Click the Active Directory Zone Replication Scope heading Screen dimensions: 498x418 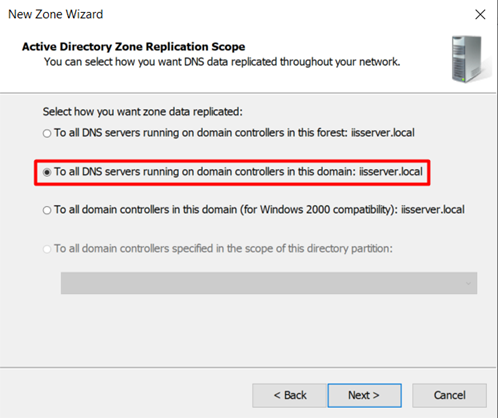pos(133,47)
